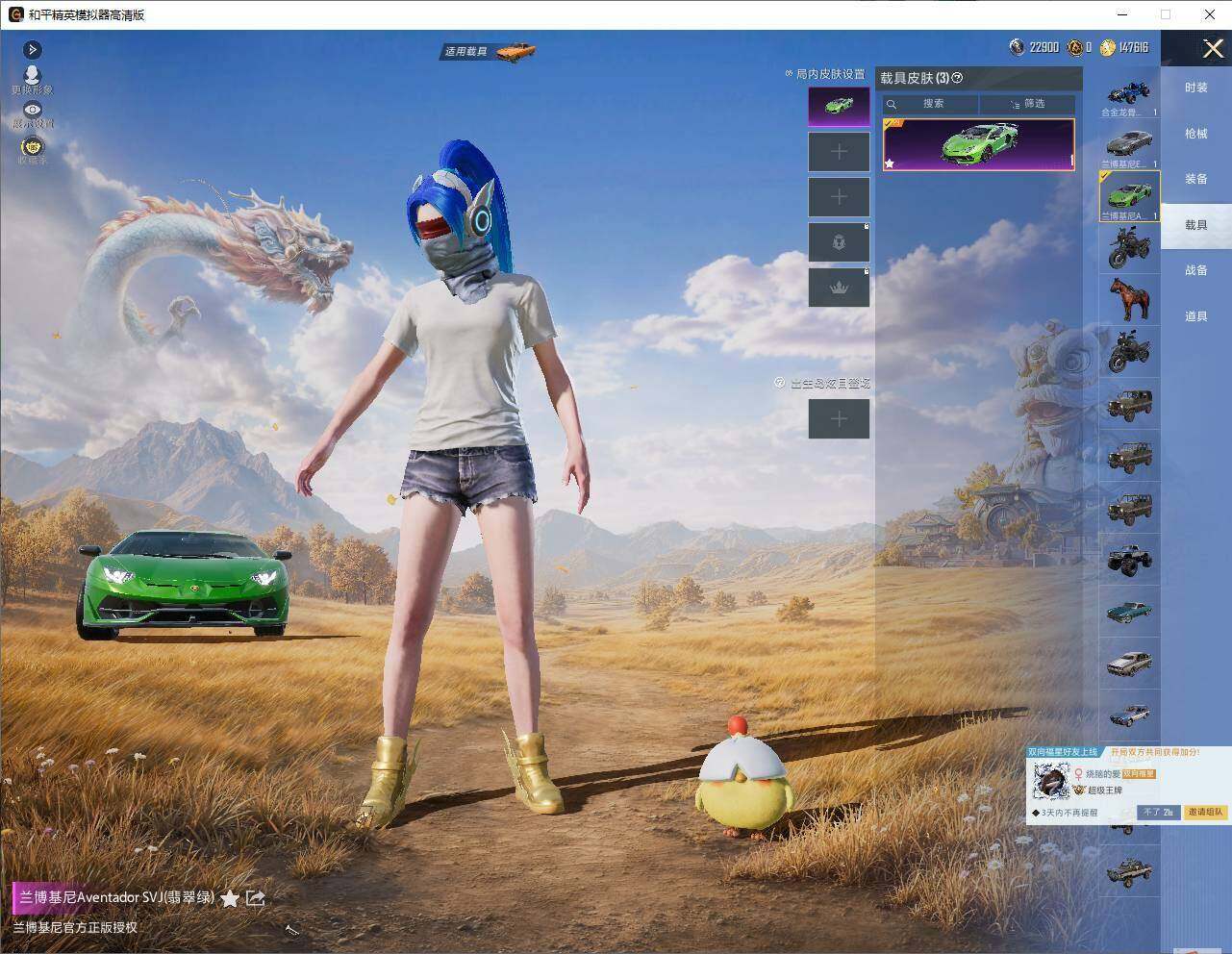Open the 筛选 filter dropdown
This screenshot has width=1232, height=954.
pos(1027,104)
